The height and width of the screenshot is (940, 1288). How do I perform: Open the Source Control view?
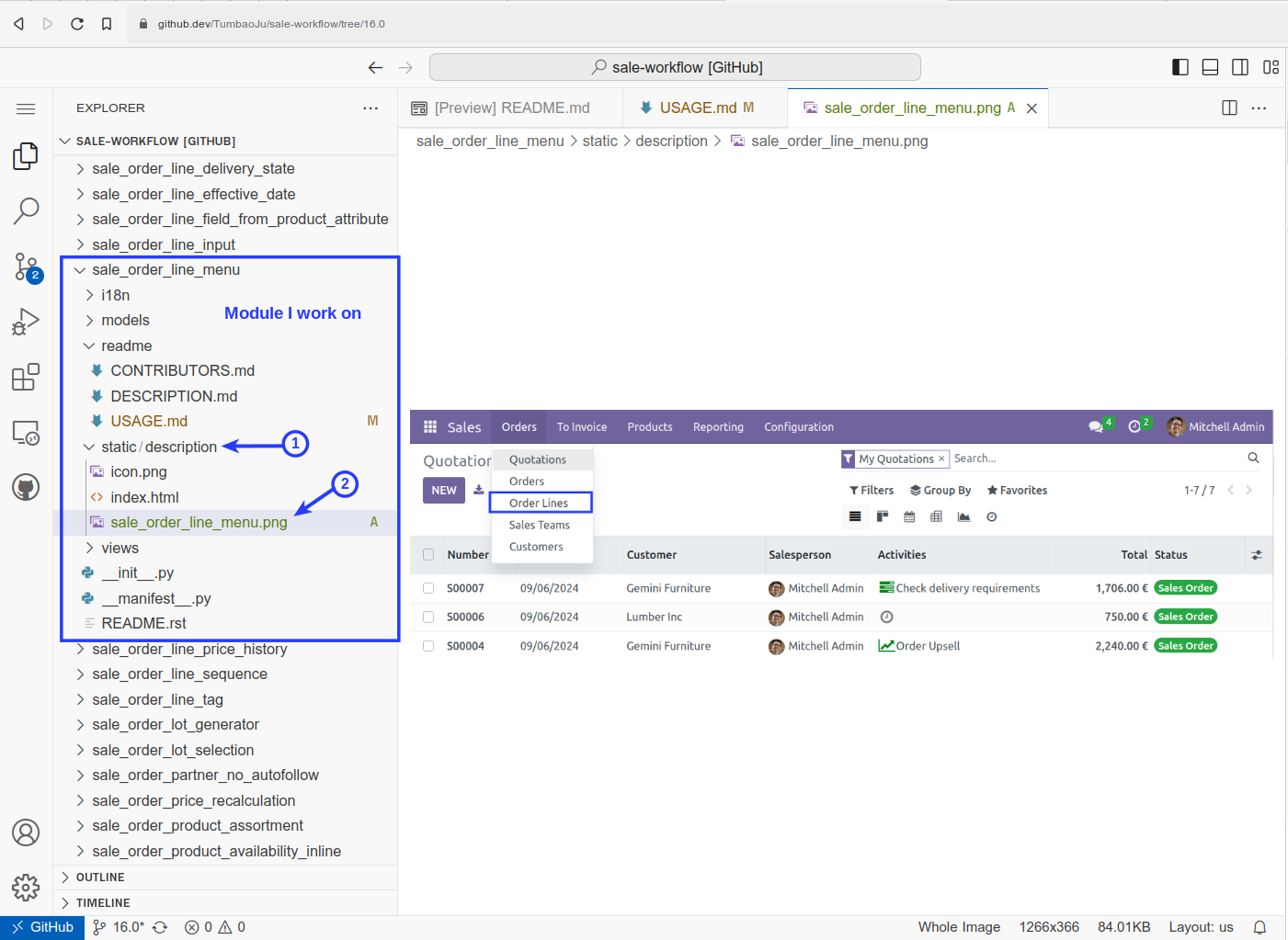coord(26,267)
